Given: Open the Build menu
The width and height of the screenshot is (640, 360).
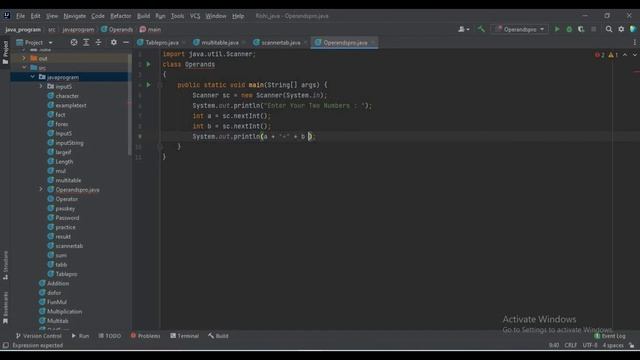Looking at the screenshot, I should pos(143,16).
